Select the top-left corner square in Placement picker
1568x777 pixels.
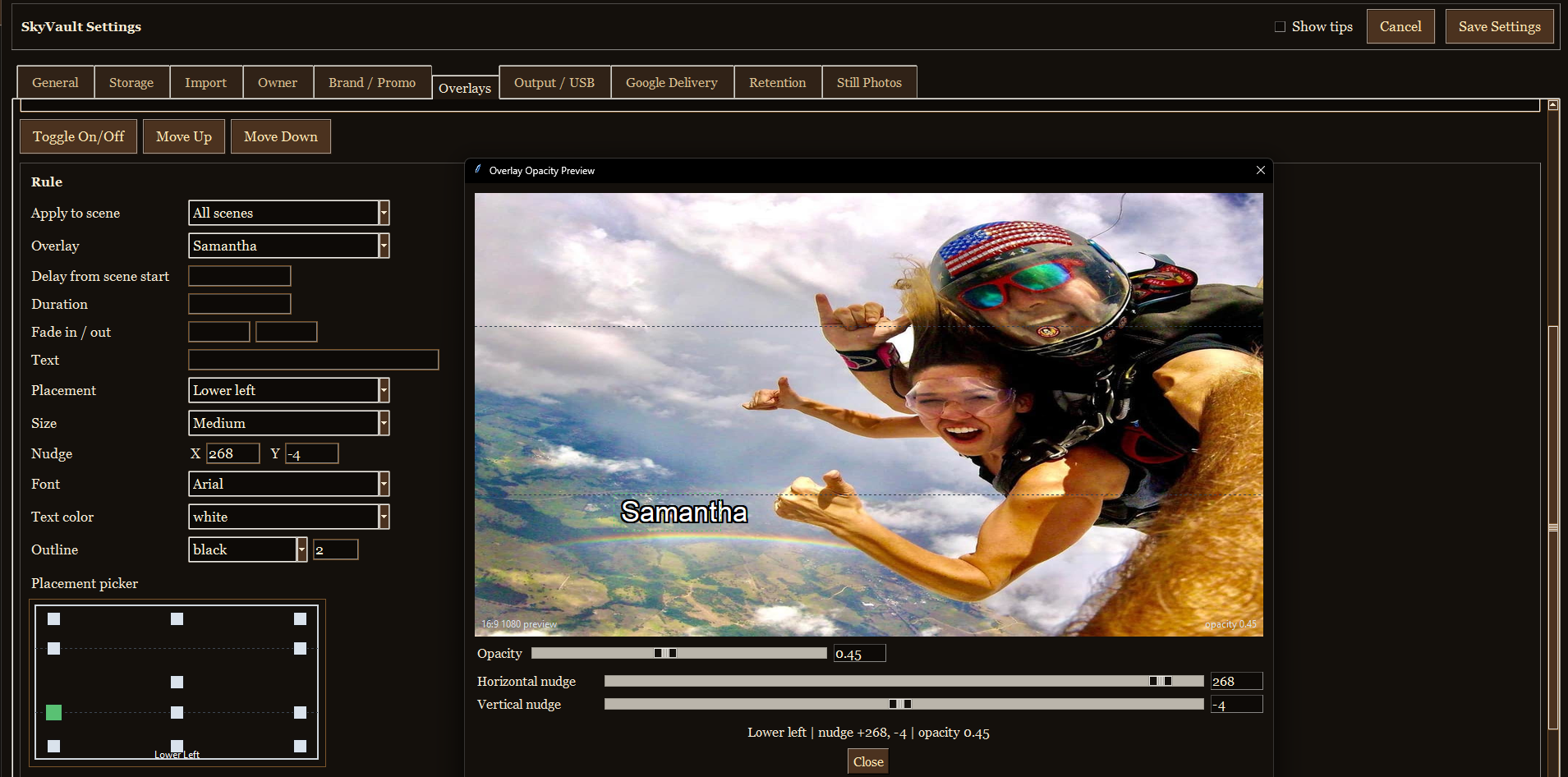click(x=53, y=618)
